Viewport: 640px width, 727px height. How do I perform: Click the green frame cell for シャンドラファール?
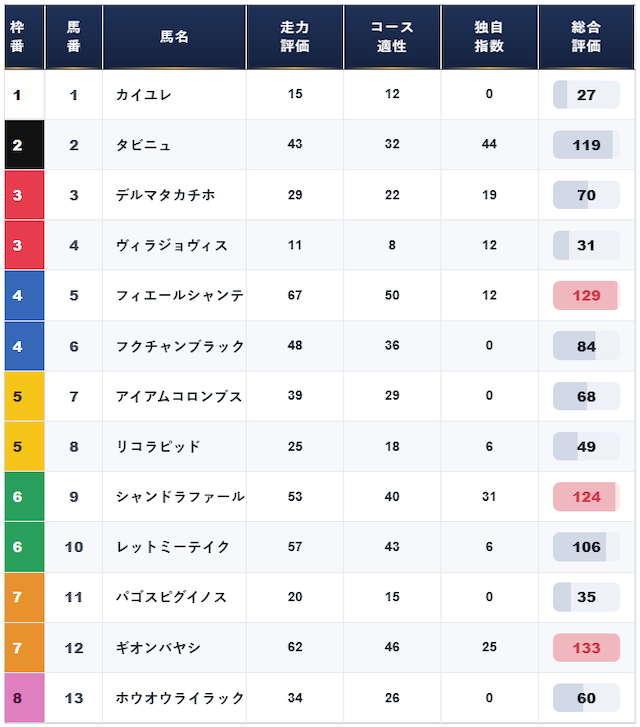[25, 497]
